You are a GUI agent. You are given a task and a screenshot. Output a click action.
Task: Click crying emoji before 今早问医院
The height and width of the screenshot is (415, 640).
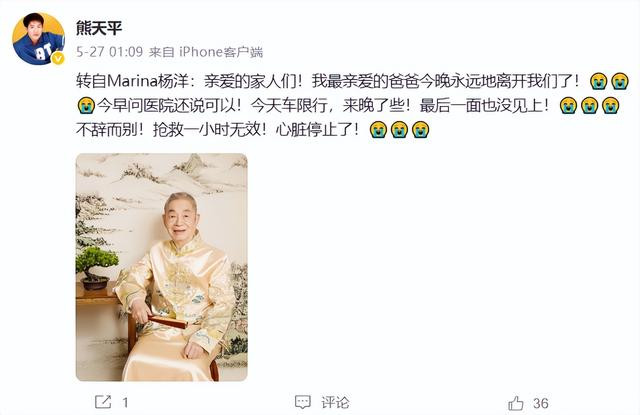coord(86,106)
